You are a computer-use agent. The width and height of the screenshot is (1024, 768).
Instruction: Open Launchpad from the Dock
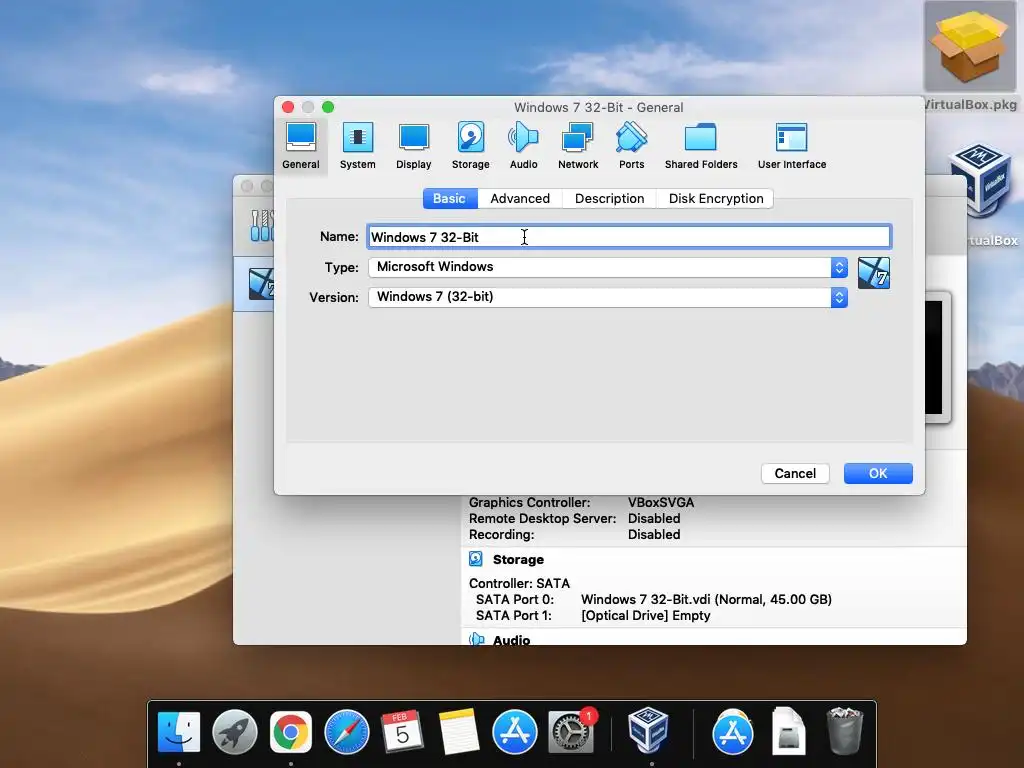234,731
